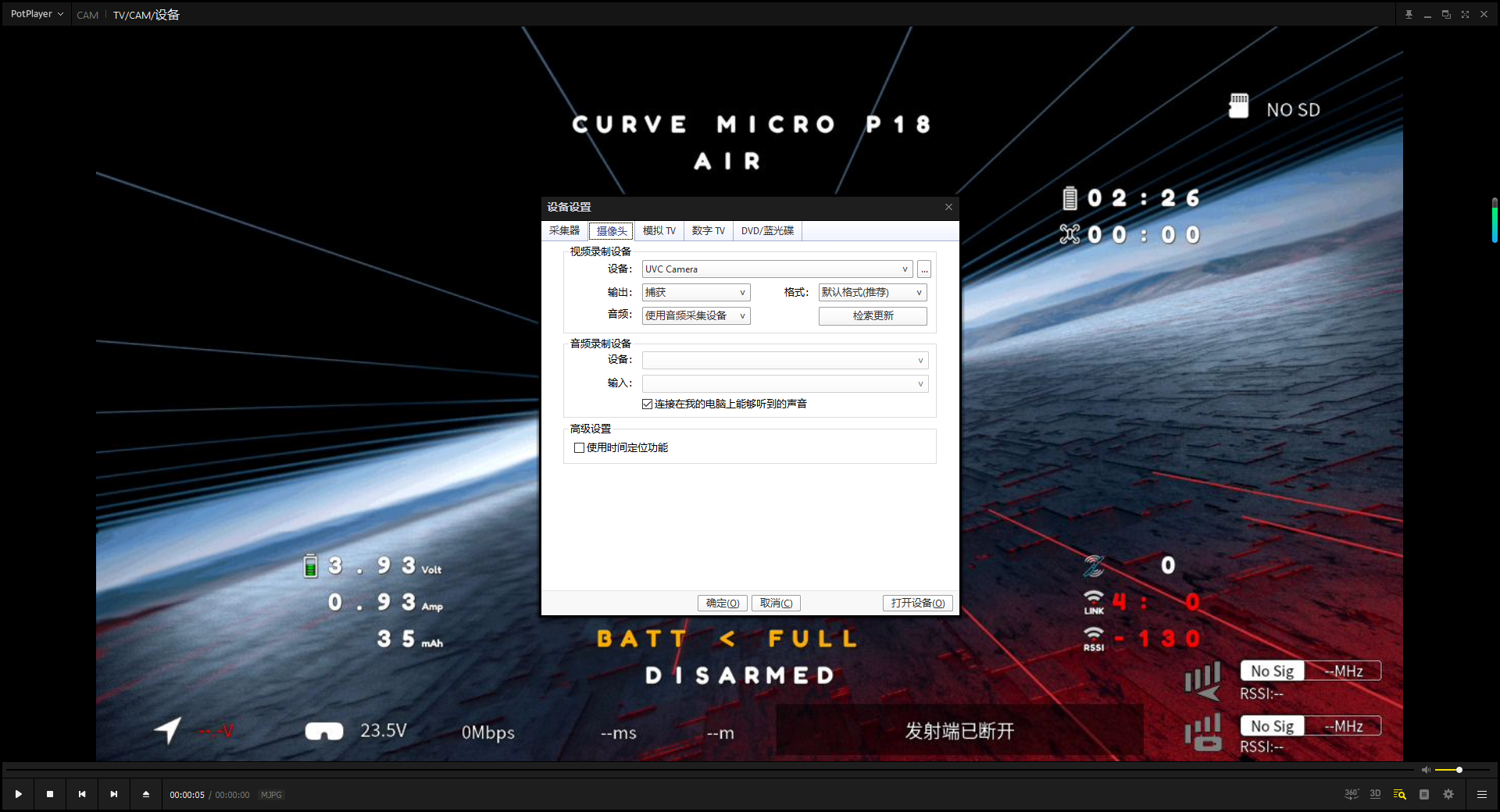Click the Play button in PotPlayer

tap(18, 794)
